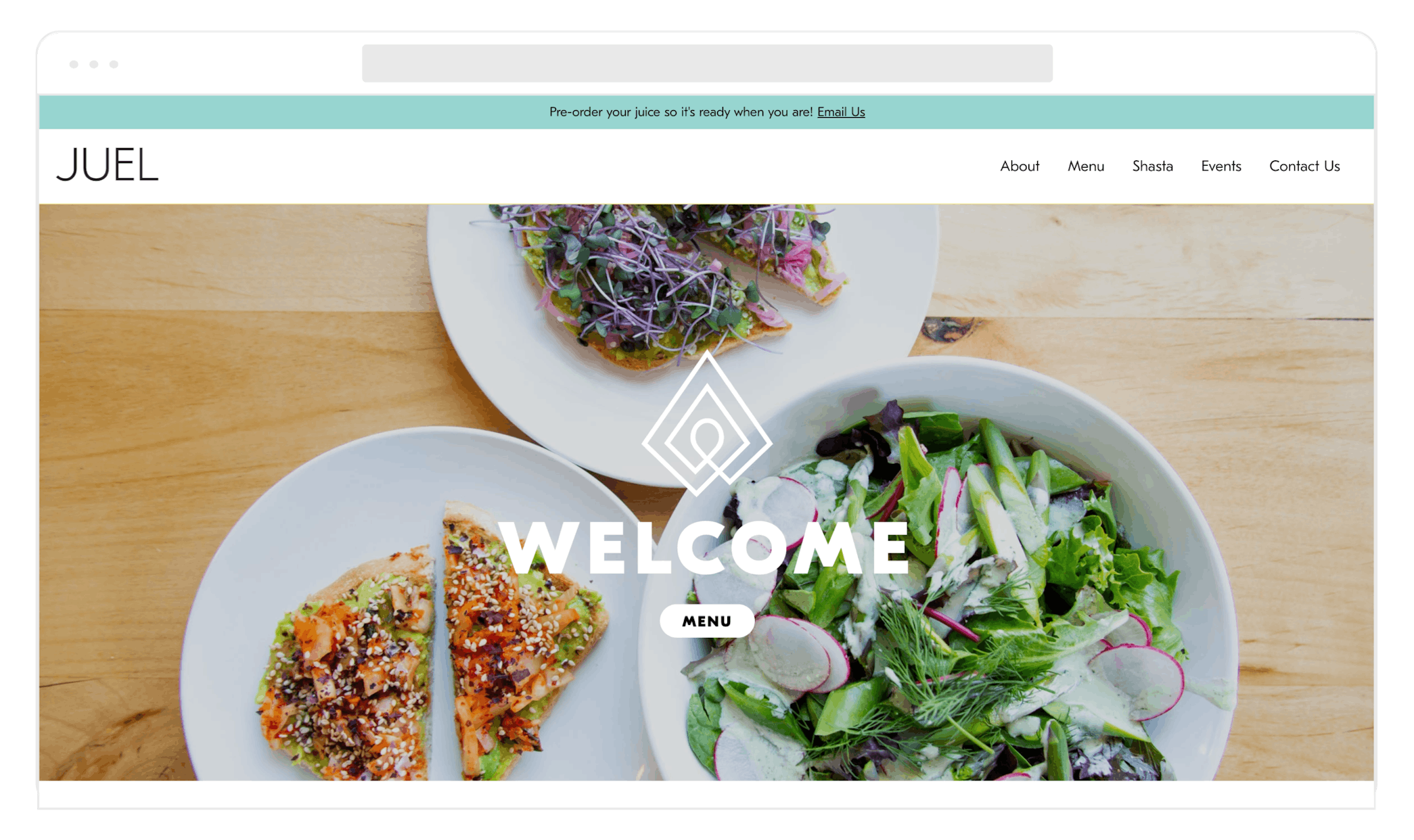Open the About page
This screenshot has width=1414, height=840.
pos(1020,166)
